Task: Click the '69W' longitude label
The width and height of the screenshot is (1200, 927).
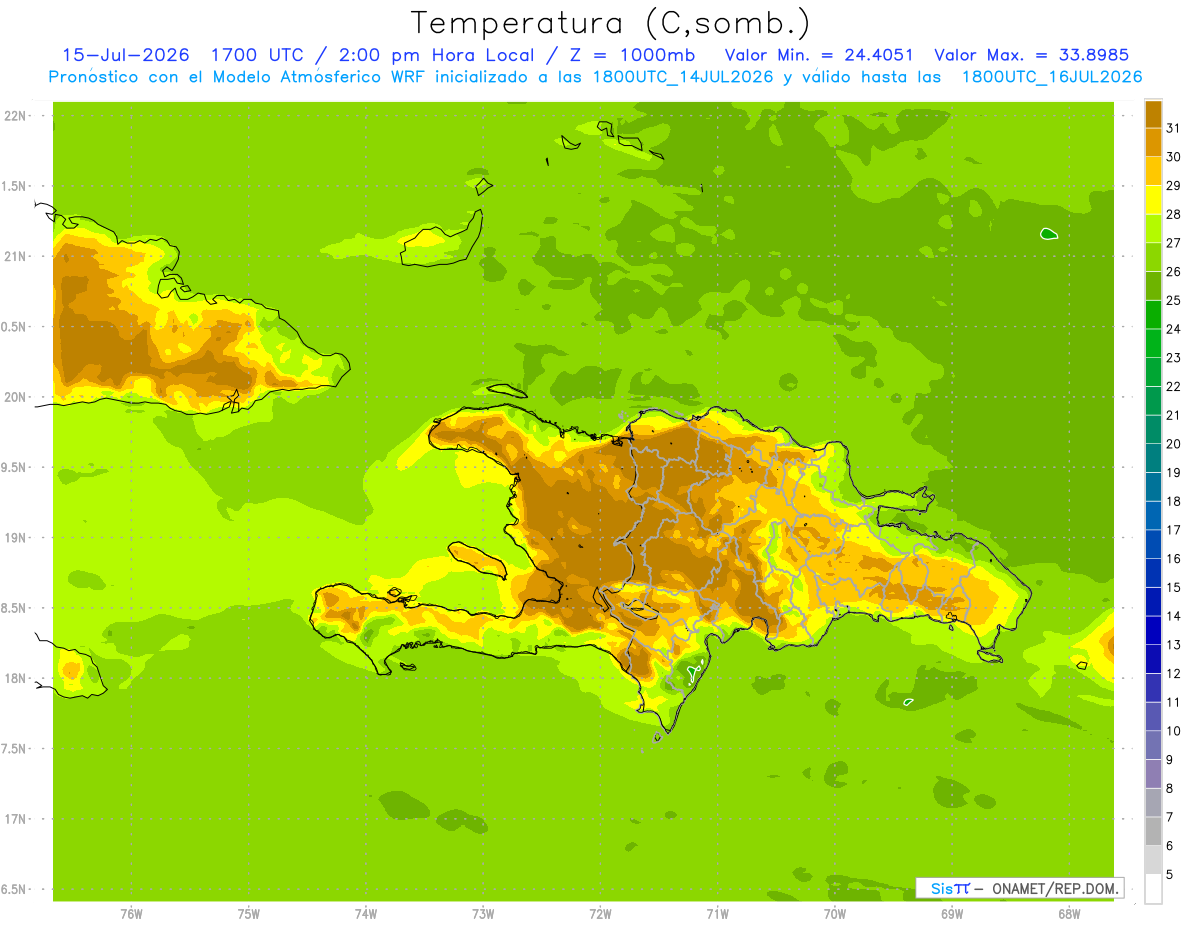Action: [x=951, y=914]
